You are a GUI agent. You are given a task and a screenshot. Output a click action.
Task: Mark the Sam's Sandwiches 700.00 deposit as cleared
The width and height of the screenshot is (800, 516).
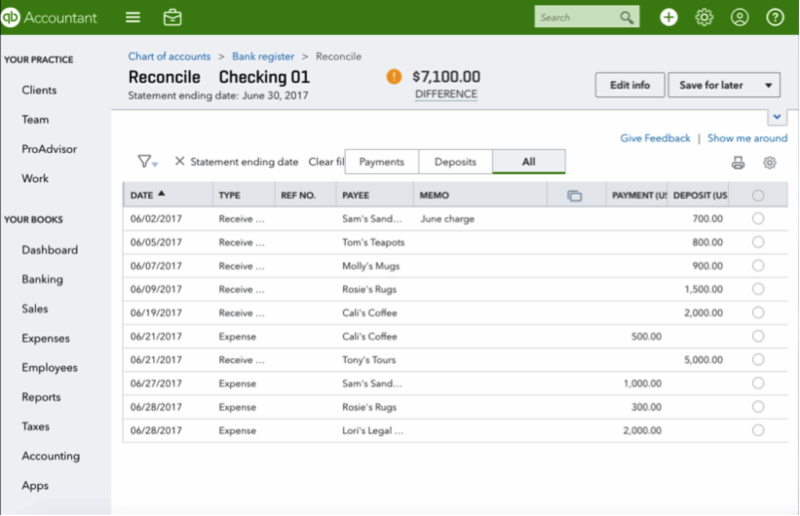tap(757, 218)
